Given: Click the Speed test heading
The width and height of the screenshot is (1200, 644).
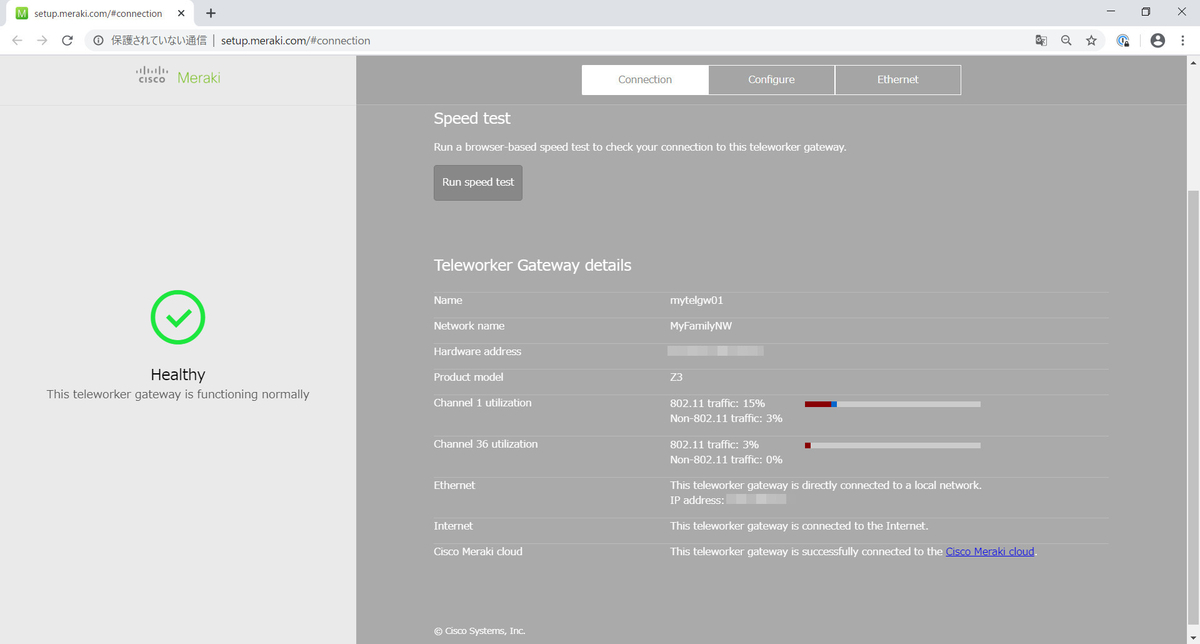Looking at the screenshot, I should [x=472, y=118].
